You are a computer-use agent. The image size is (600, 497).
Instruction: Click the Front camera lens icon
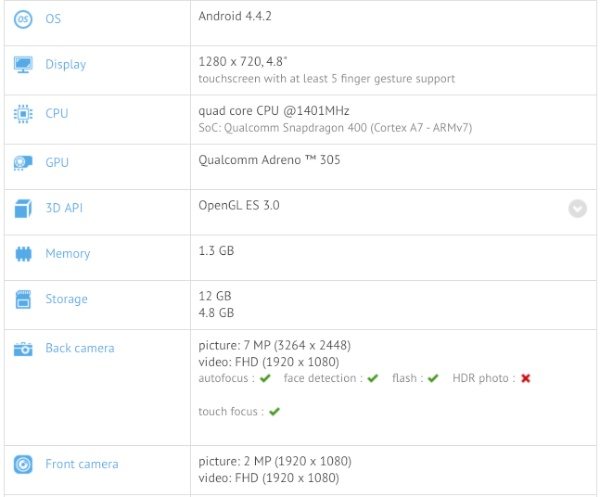tap(23, 464)
